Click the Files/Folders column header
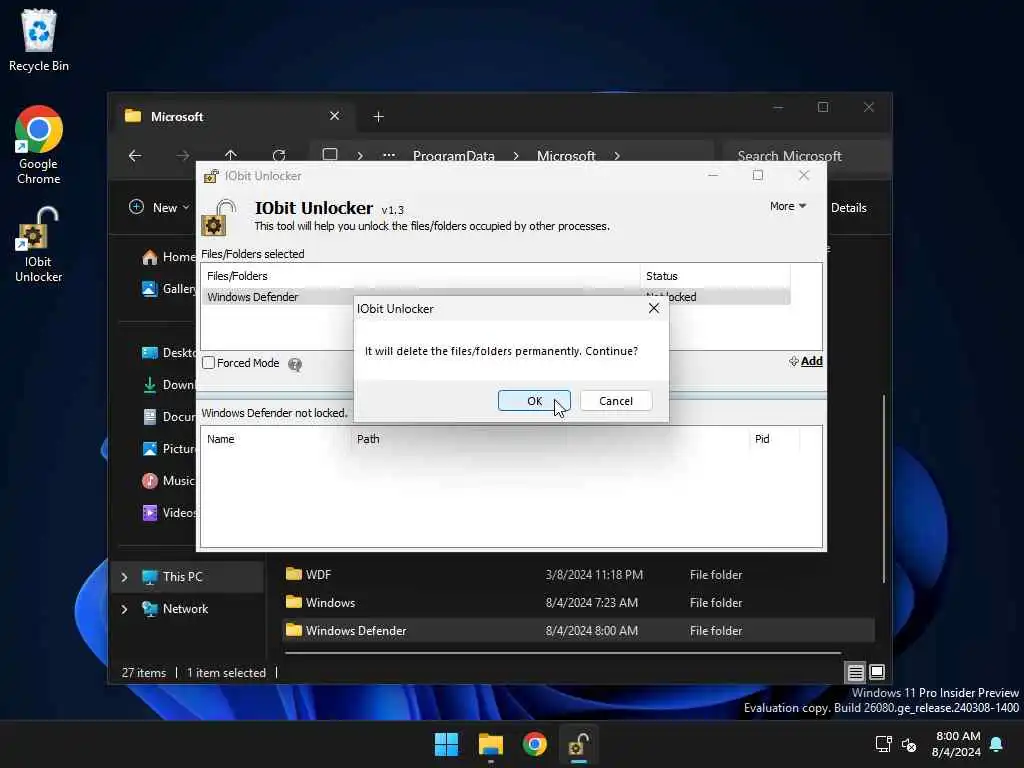The image size is (1024, 768). pyautogui.click(x=421, y=276)
